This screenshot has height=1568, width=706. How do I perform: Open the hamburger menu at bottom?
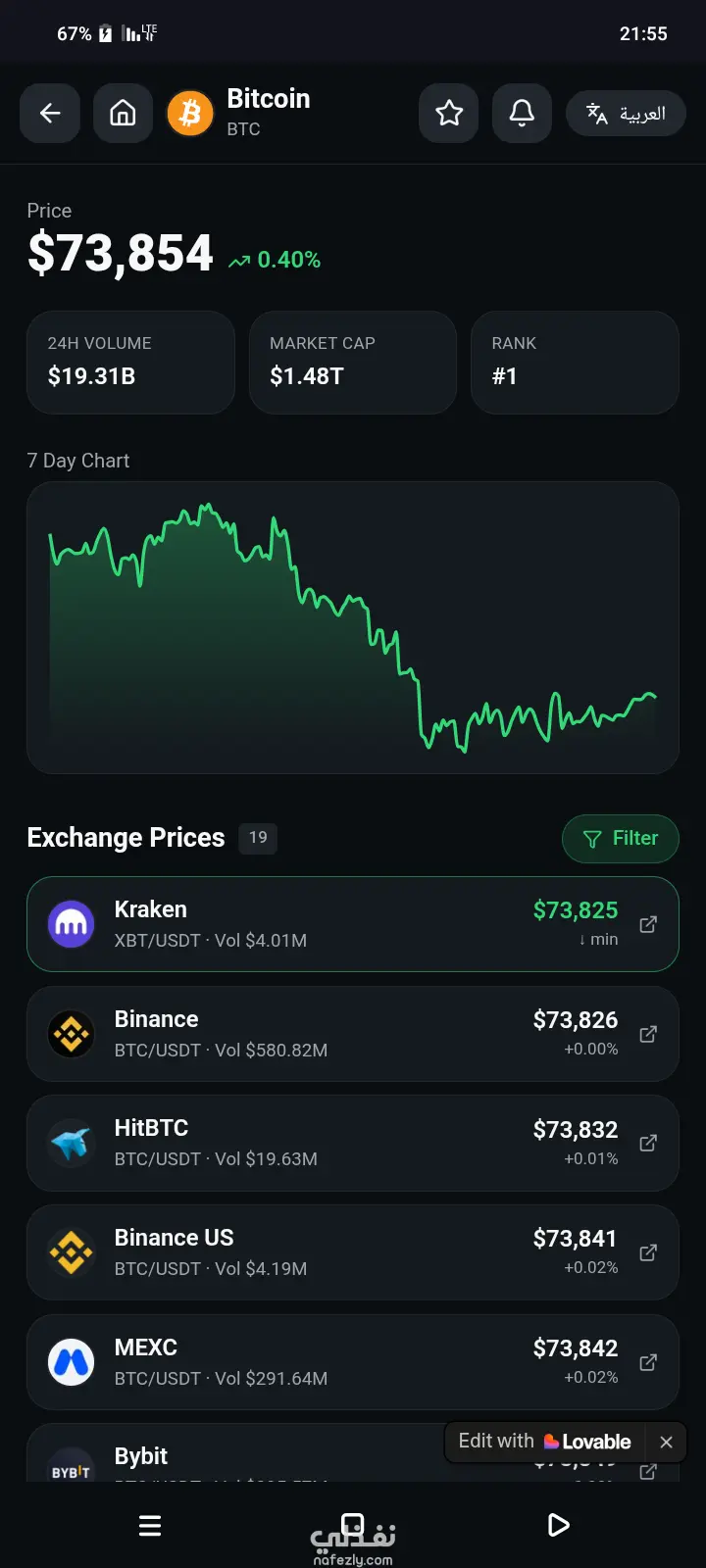(150, 1525)
